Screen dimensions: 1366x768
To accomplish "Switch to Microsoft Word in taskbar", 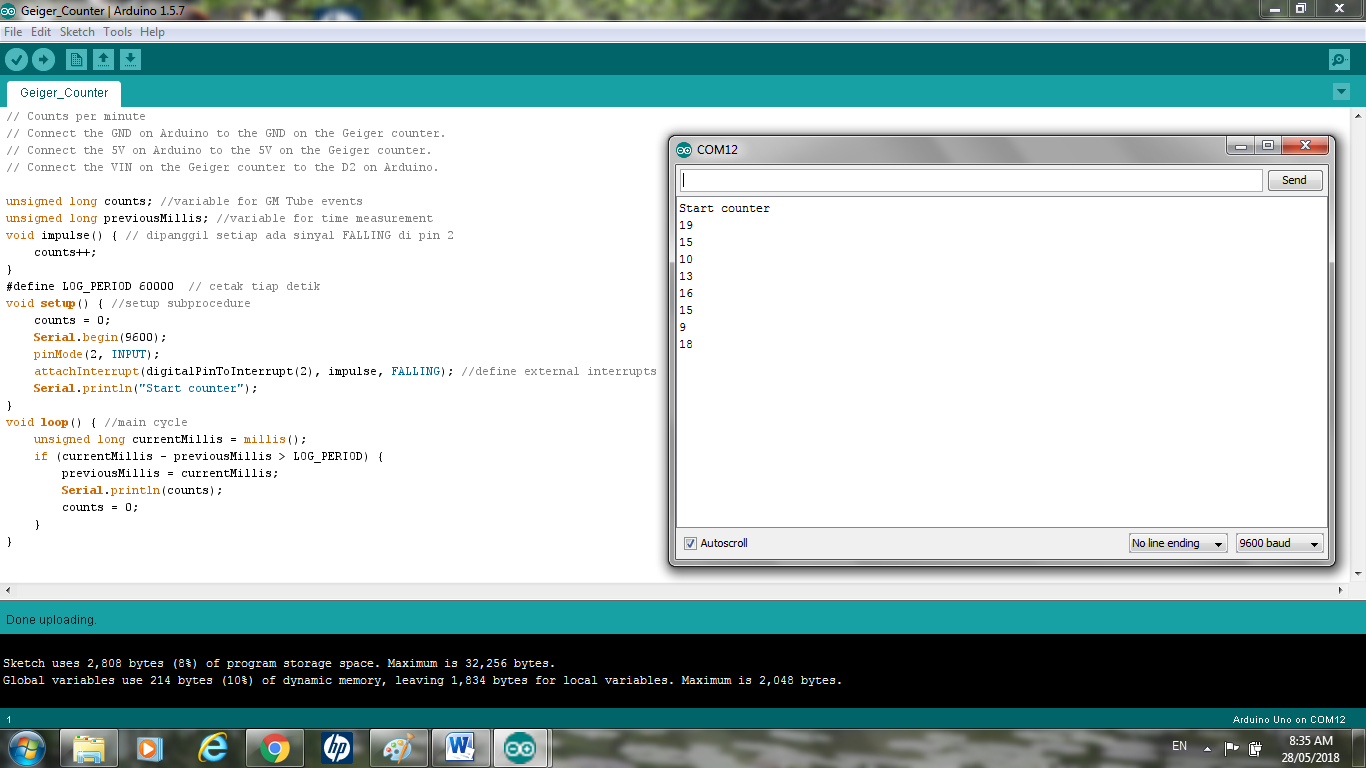I will pos(460,747).
